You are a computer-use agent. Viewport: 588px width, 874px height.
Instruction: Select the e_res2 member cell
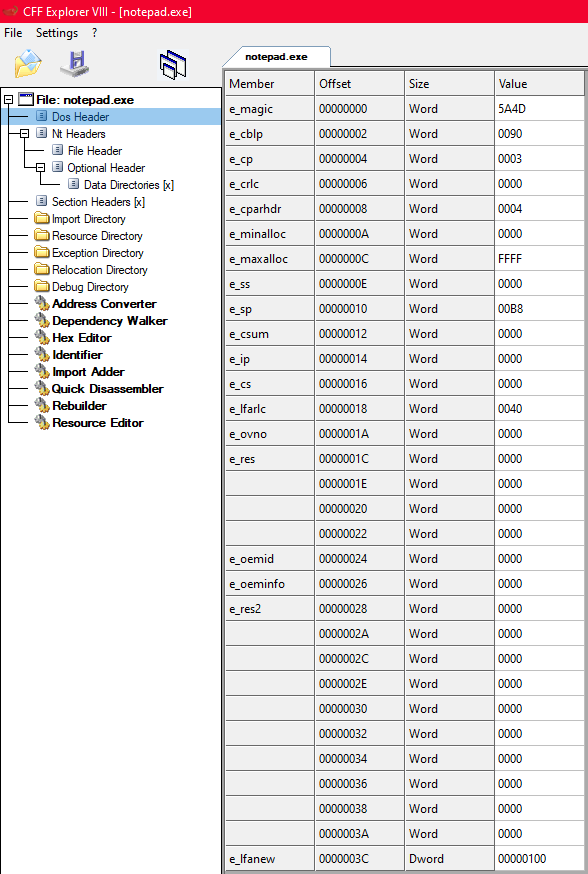pos(270,609)
